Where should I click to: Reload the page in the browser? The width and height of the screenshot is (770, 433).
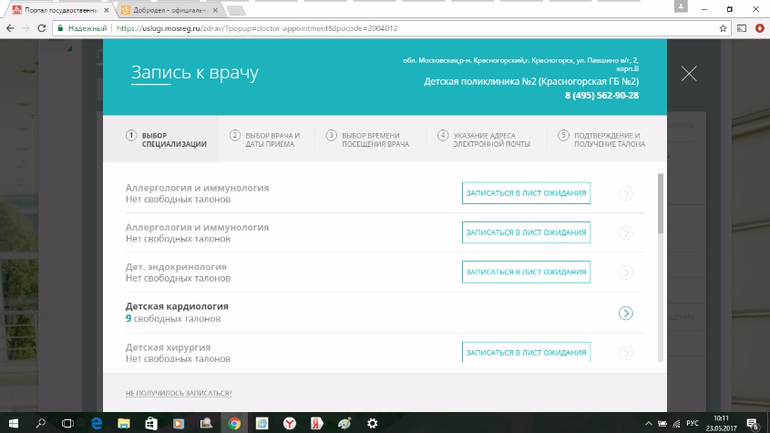41,29
